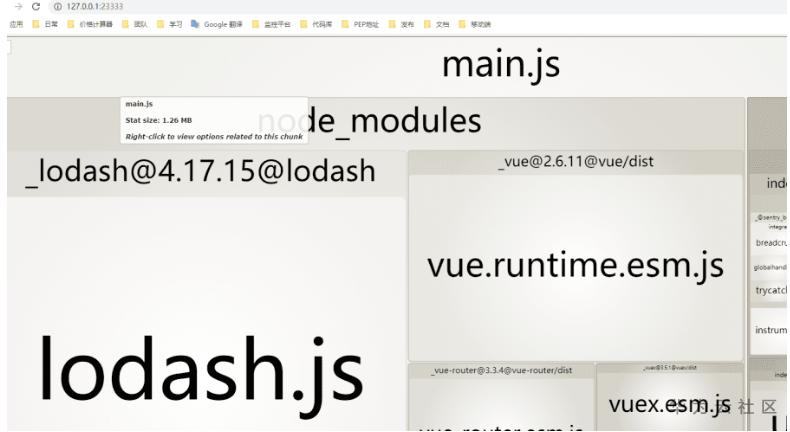The width and height of the screenshot is (790, 432).
Task: Click the instrument module block
Action: (x=770, y=330)
